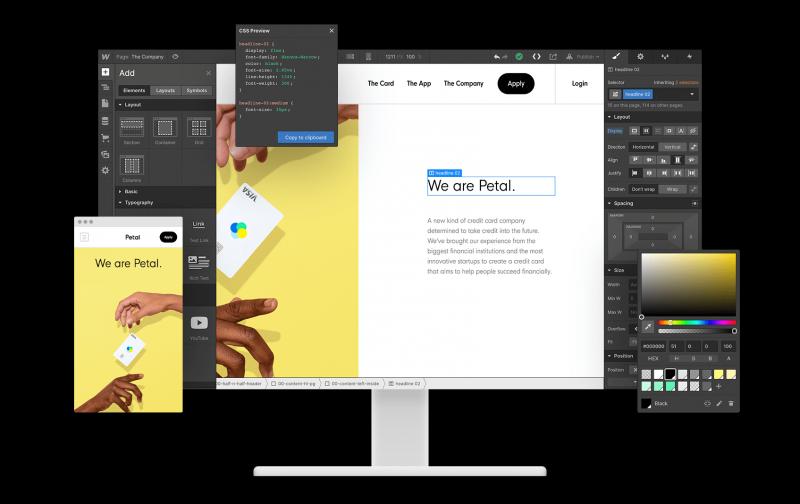
Task: Switch to the Interactions lightning tab
Action: (689, 57)
